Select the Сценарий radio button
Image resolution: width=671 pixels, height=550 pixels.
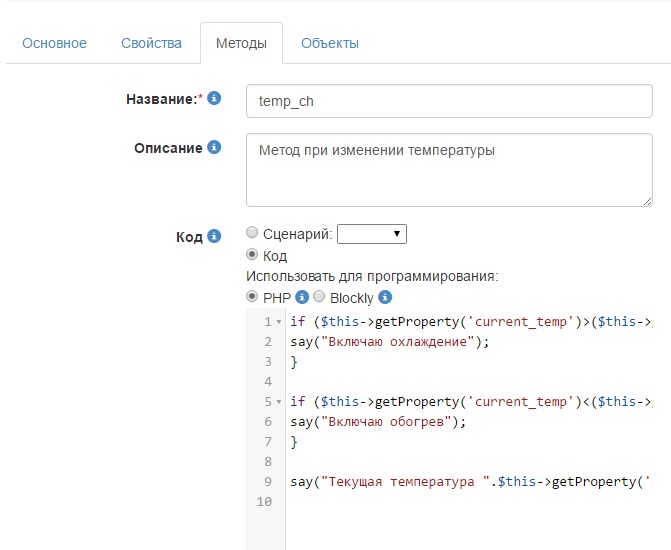pos(252,233)
